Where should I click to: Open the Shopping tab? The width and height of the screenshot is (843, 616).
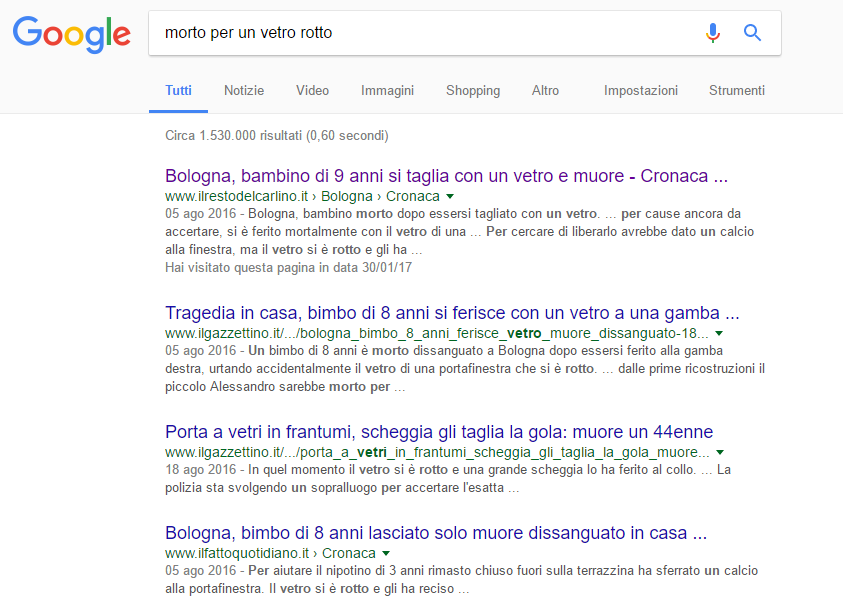click(473, 90)
